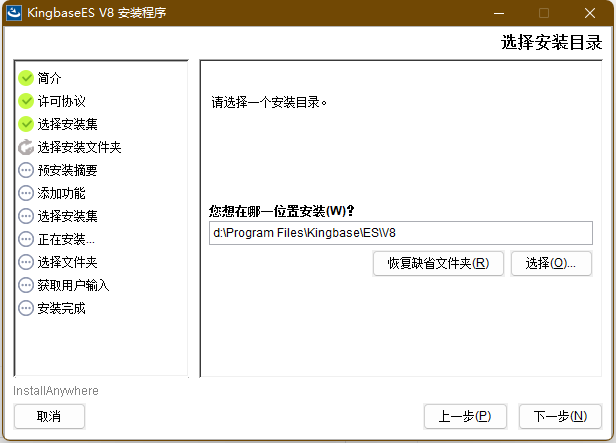Click the pending circle icon beside second 选择安装集
616x443 pixels.
click(26, 216)
